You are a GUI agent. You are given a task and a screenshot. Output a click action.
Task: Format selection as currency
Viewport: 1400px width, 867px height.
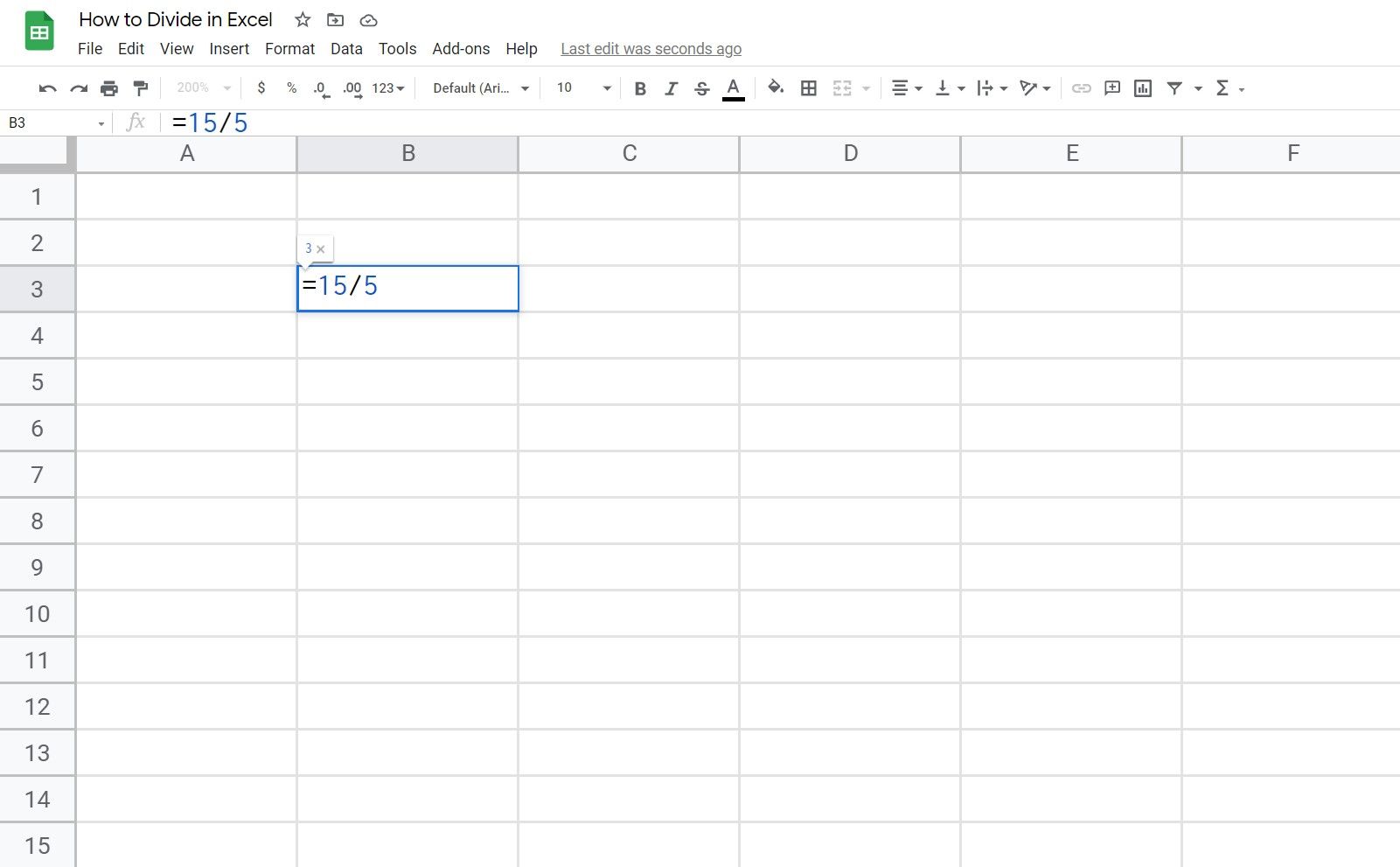pyautogui.click(x=261, y=87)
